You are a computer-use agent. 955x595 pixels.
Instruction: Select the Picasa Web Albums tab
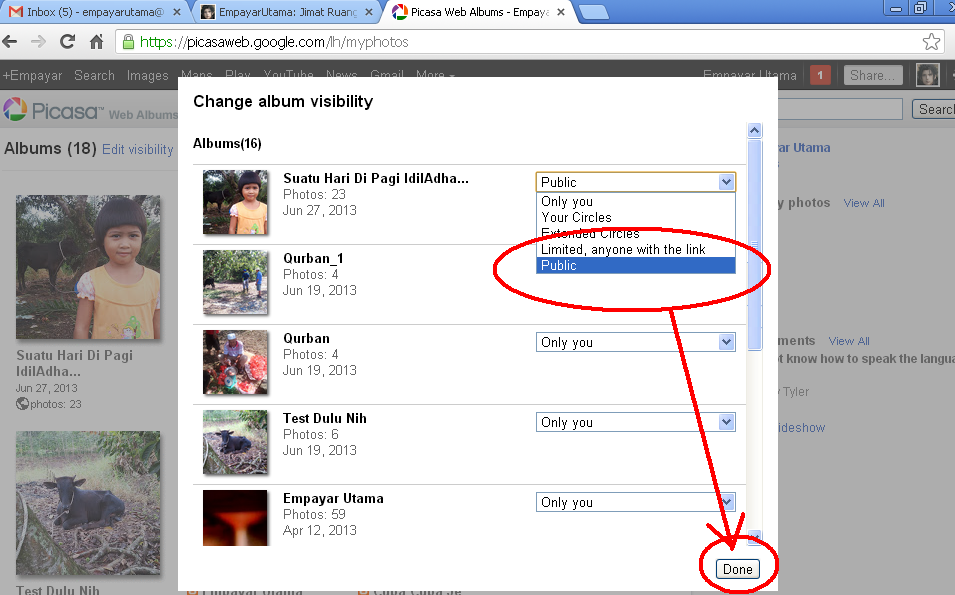[478, 12]
